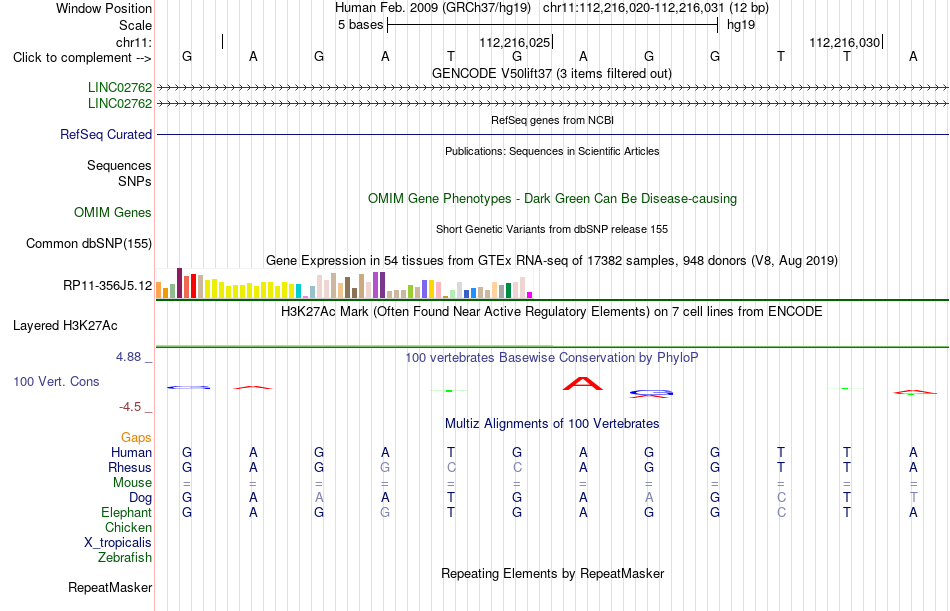This screenshot has width=950, height=611.
Task: Select the Human alignment row label
Action: pos(131,453)
